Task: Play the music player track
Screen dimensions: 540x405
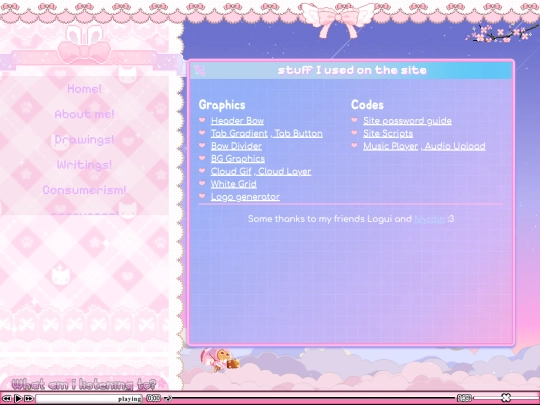Action: click(18, 398)
